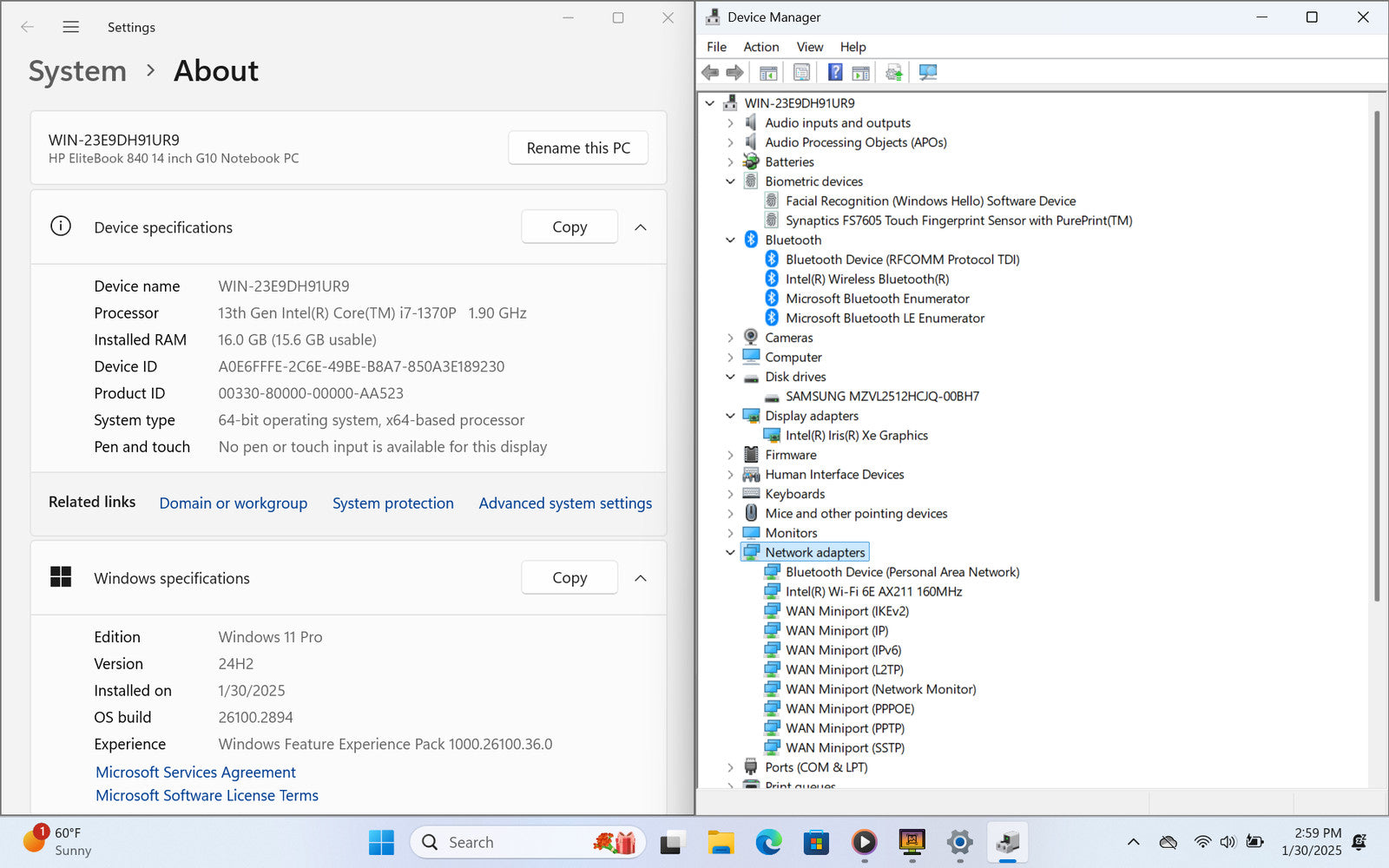1389x868 pixels.
Task: Click Show/Hide Action Pane toolbar icon
Action: click(x=860, y=73)
